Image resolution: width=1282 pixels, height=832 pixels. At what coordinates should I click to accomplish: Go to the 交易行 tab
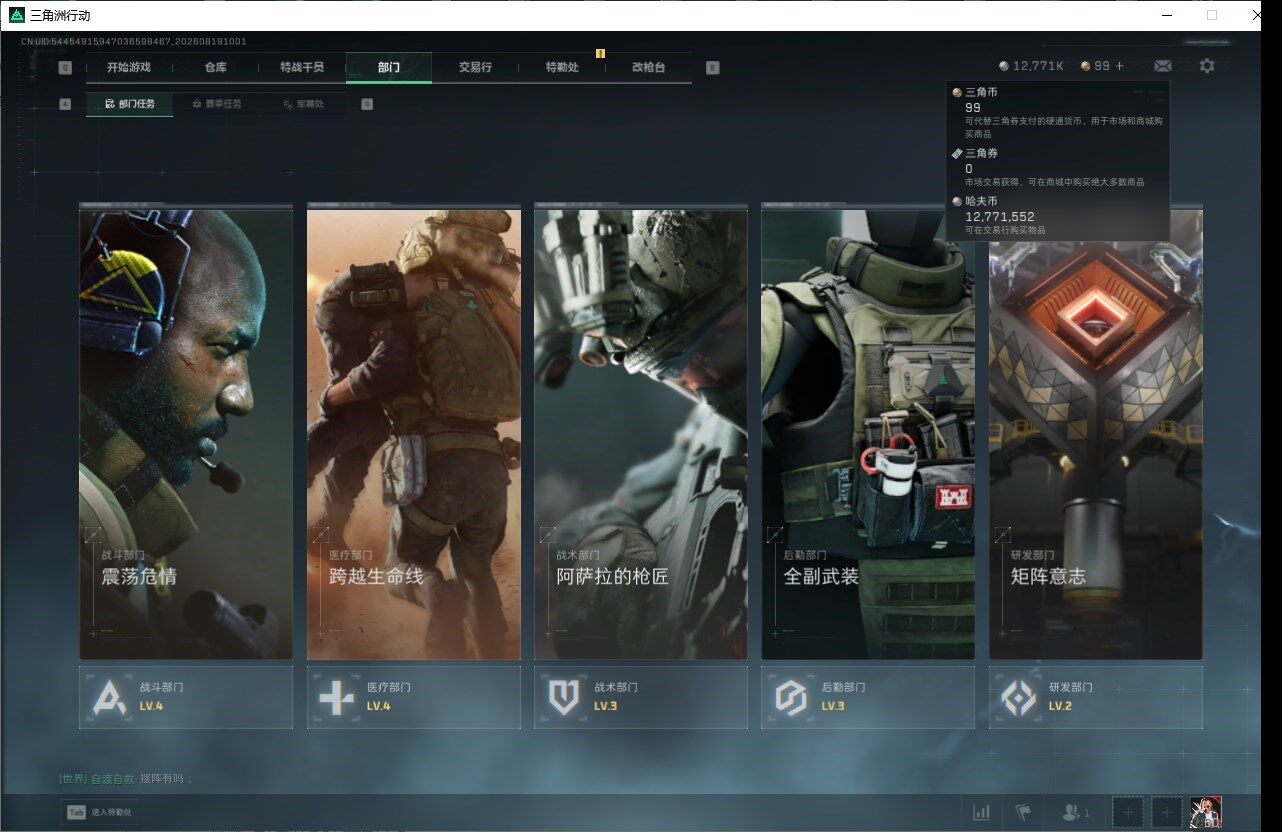[475, 67]
